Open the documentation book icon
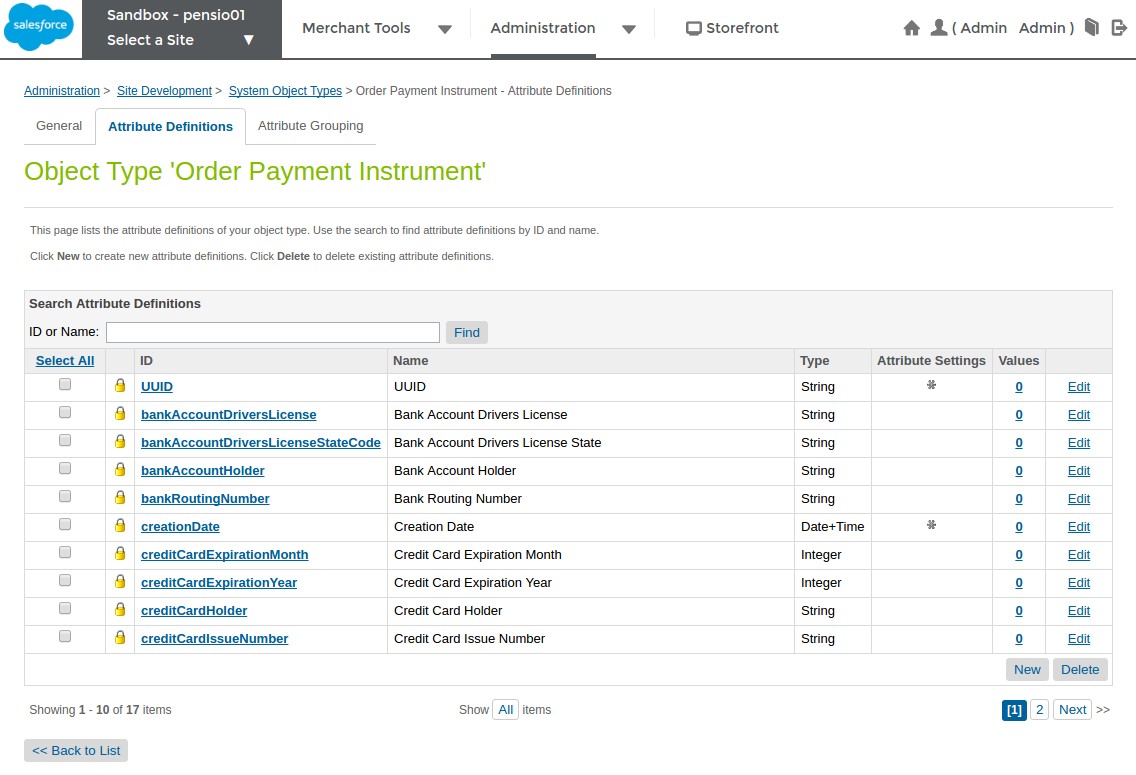The image size is (1136, 775). [1092, 28]
